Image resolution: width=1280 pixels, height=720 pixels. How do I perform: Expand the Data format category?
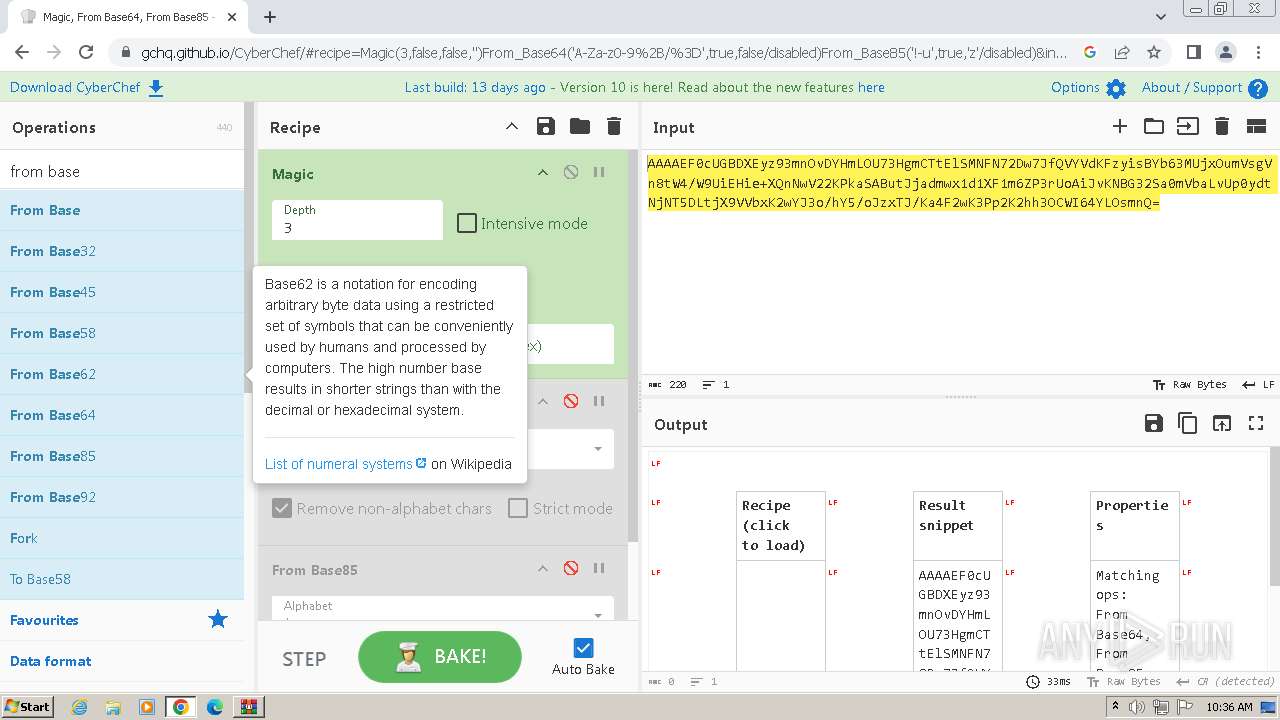(122, 661)
